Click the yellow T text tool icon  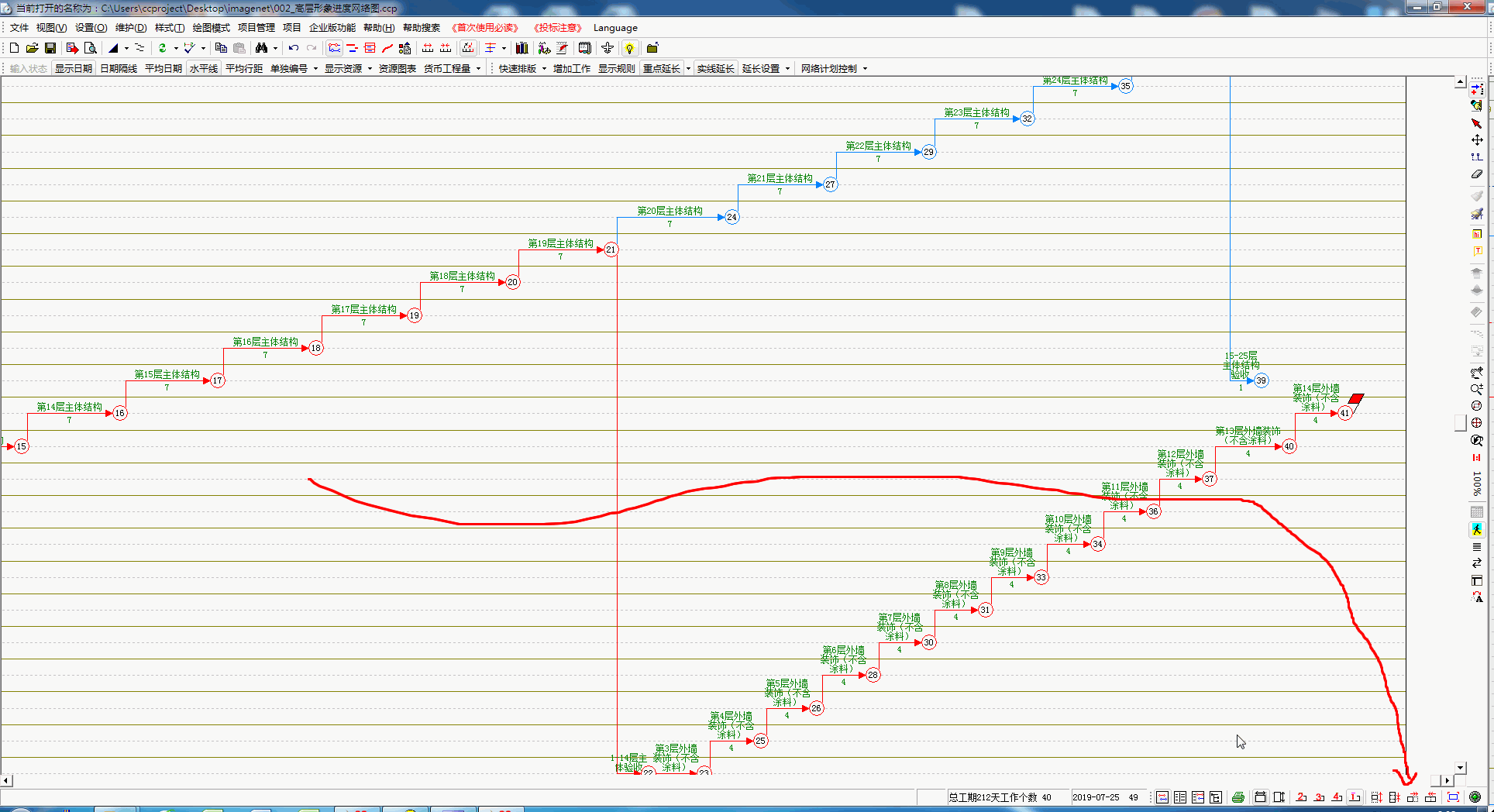point(1477,251)
